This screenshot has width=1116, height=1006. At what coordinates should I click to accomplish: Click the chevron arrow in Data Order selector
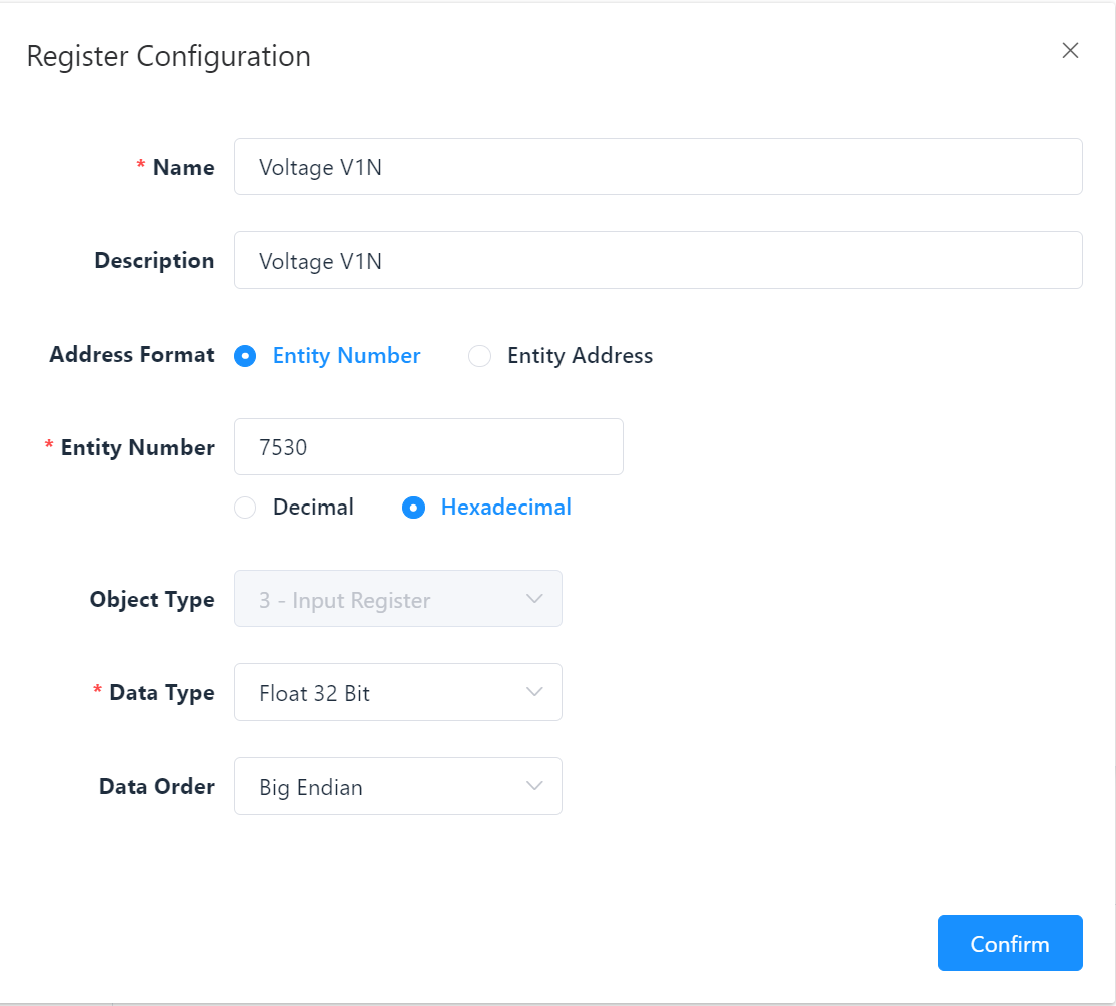[x=534, y=786]
